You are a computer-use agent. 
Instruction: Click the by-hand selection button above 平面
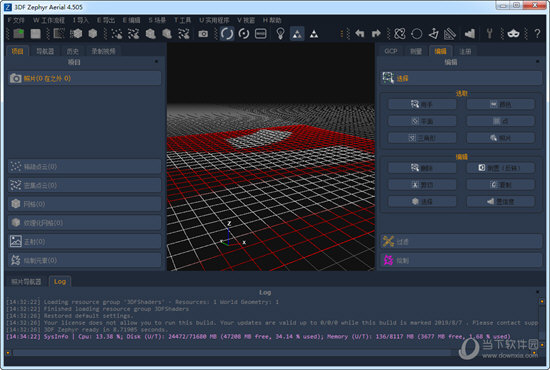(422, 104)
